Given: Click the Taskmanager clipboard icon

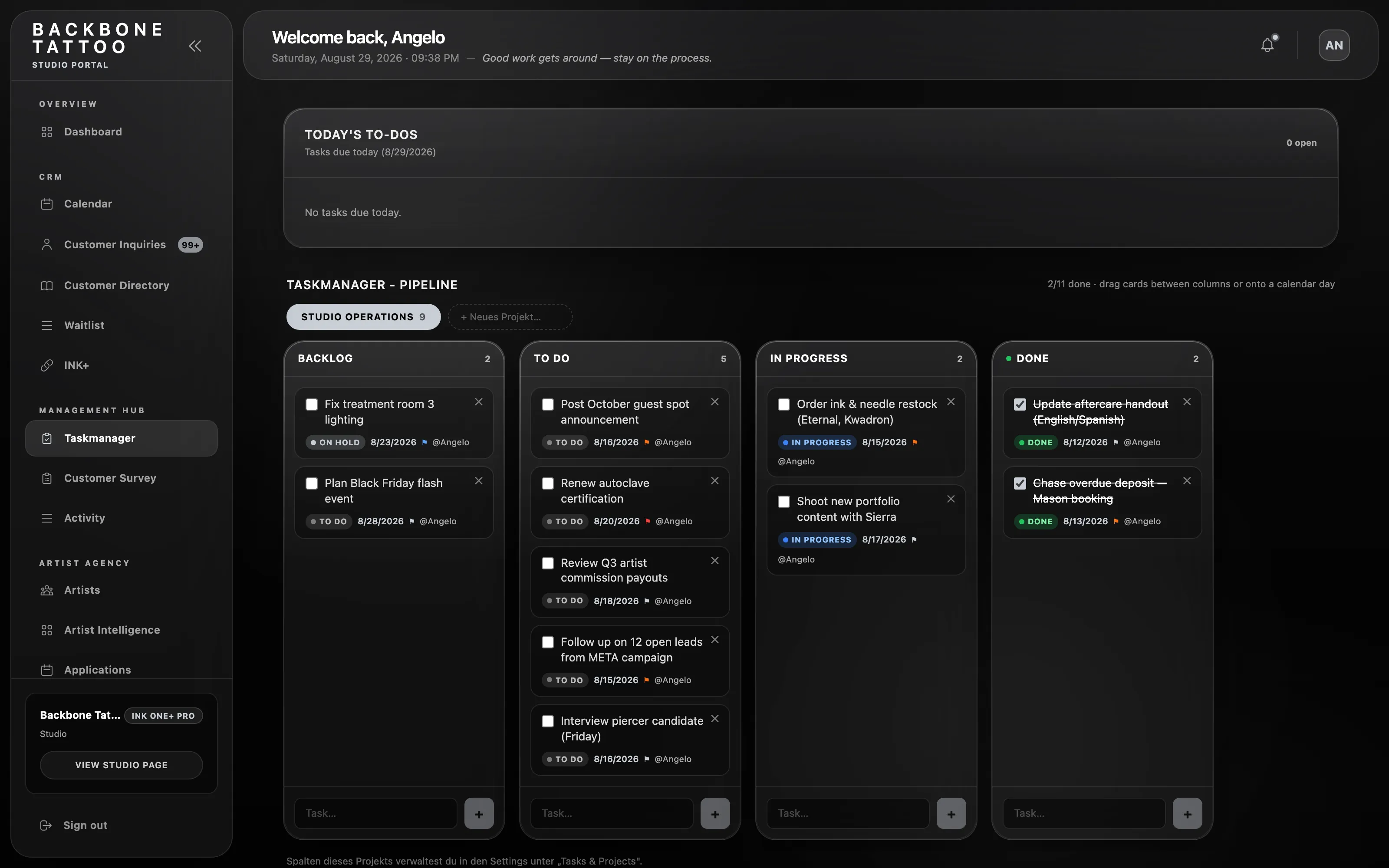Looking at the screenshot, I should [47, 438].
